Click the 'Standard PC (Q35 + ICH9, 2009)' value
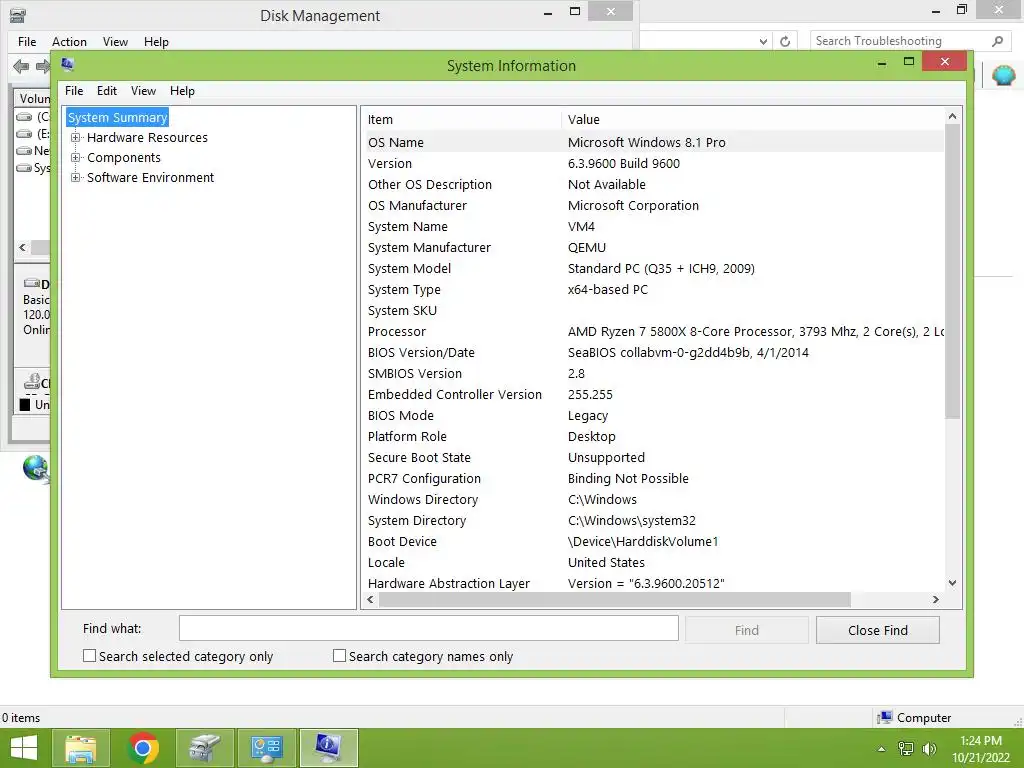The width and height of the screenshot is (1024, 768). pos(661,268)
